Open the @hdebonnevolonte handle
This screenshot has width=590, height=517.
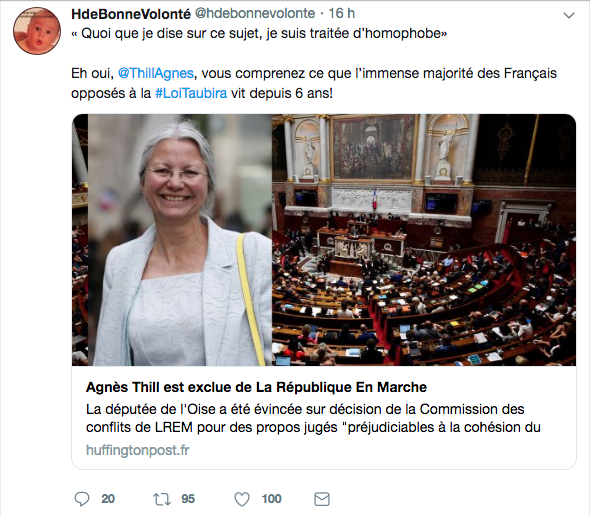[255, 14]
